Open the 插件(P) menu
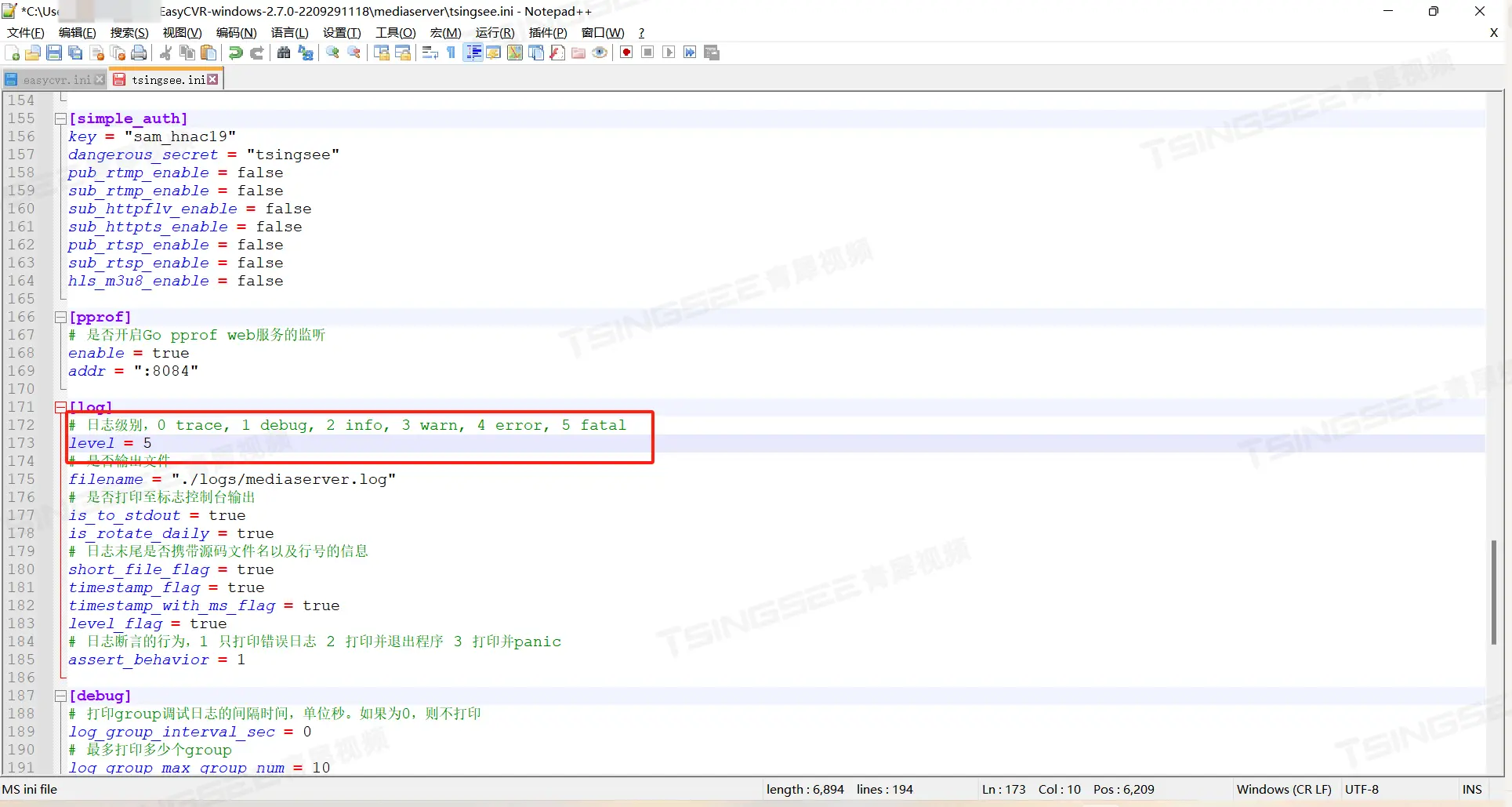 [548, 32]
